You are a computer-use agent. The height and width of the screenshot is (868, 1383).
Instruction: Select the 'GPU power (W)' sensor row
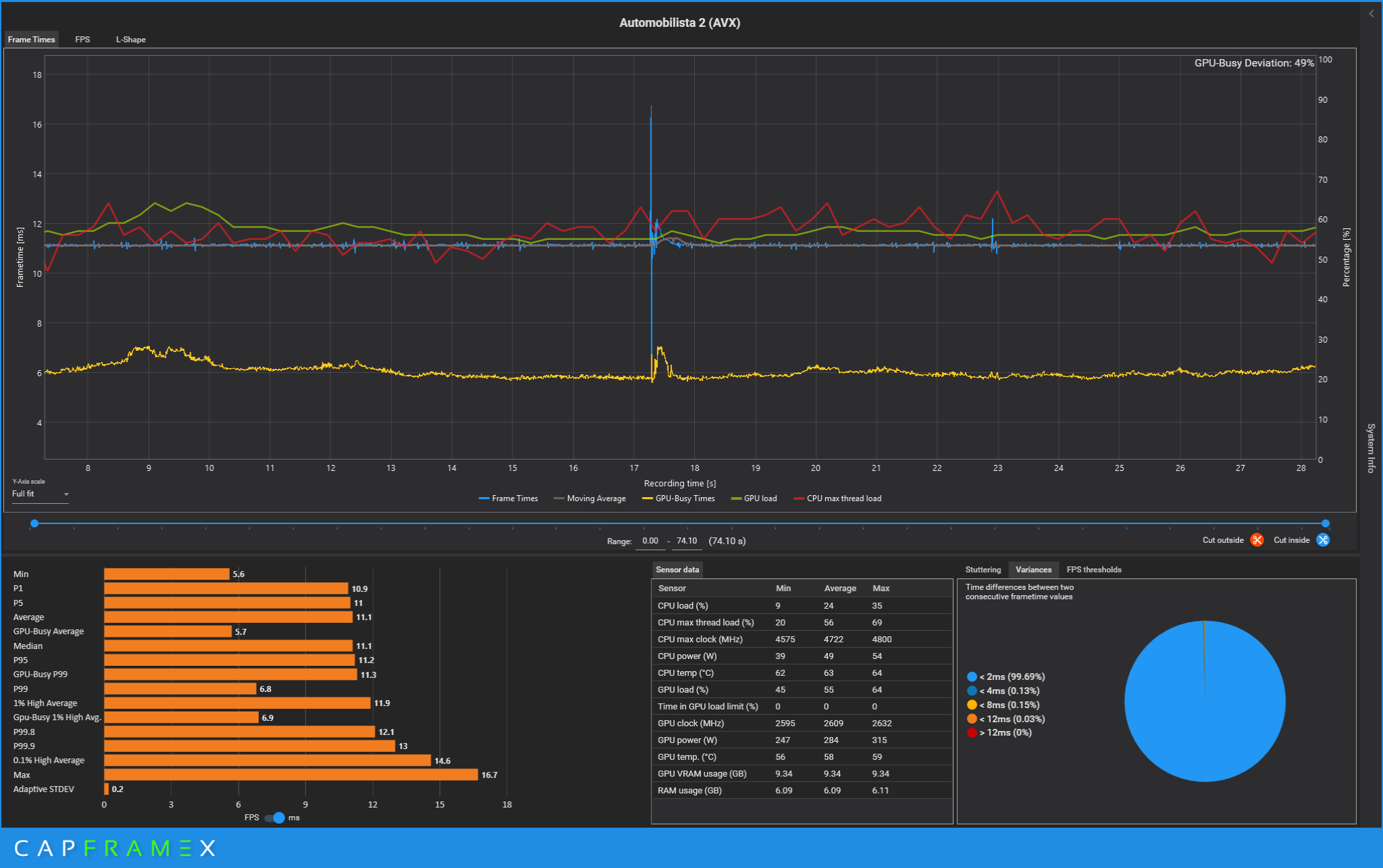pos(802,740)
